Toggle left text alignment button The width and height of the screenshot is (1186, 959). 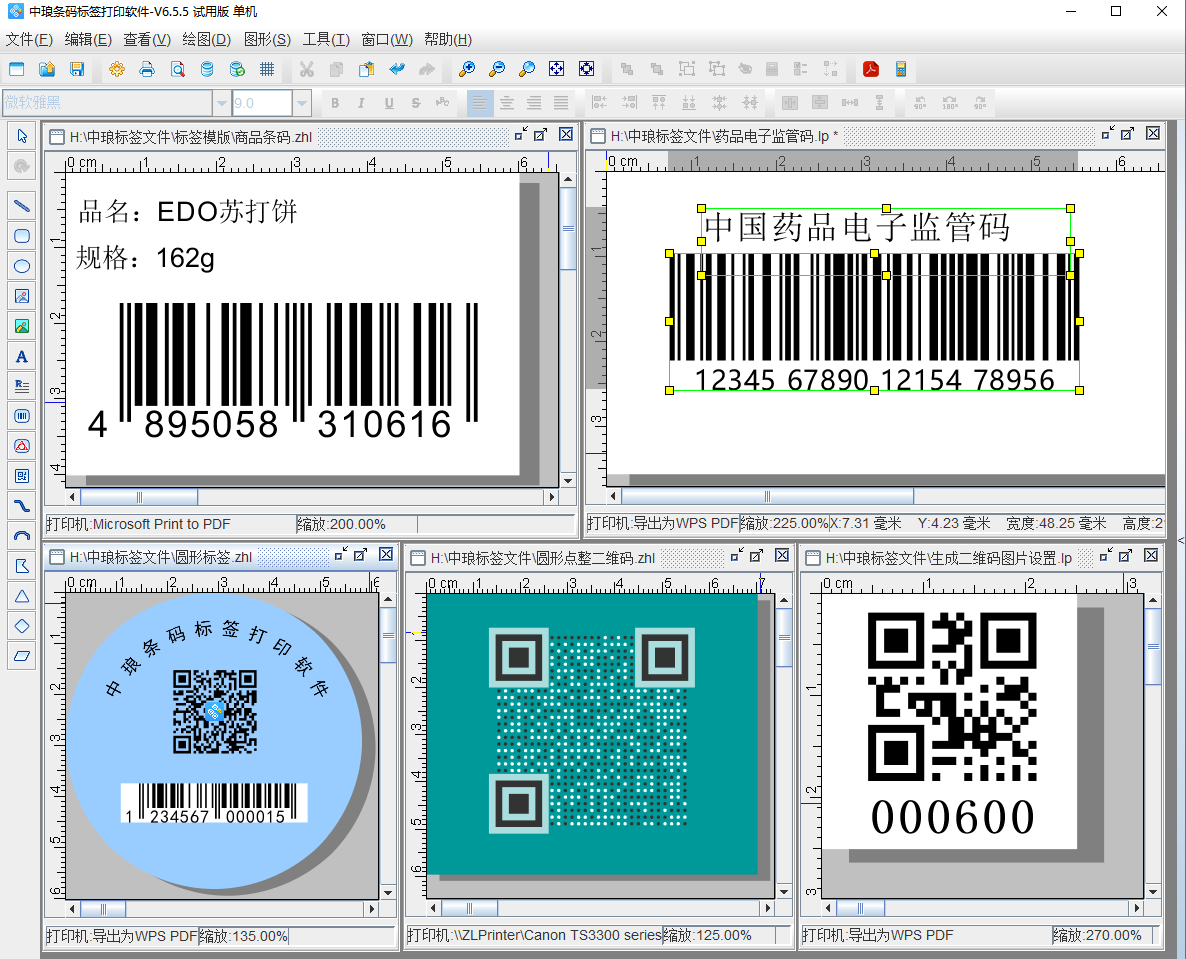(481, 103)
